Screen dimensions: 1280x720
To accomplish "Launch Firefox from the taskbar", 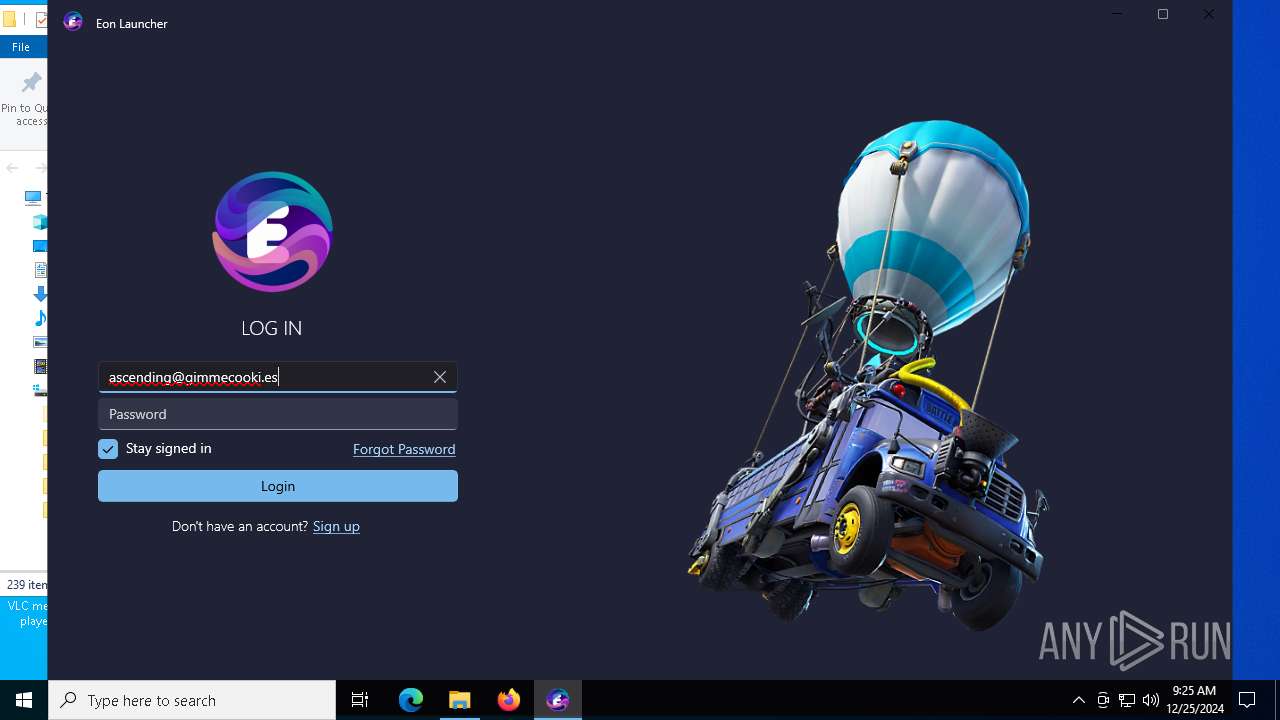I will 509,700.
